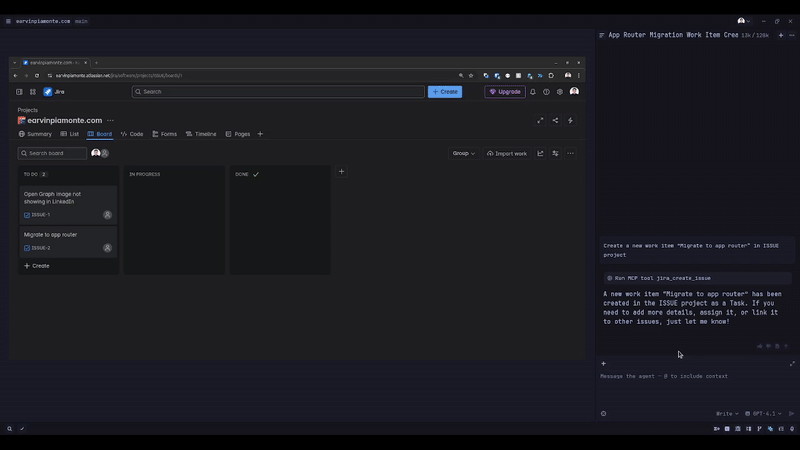Expand the Run MCP tool jira_create_issue step

pos(697,278)
